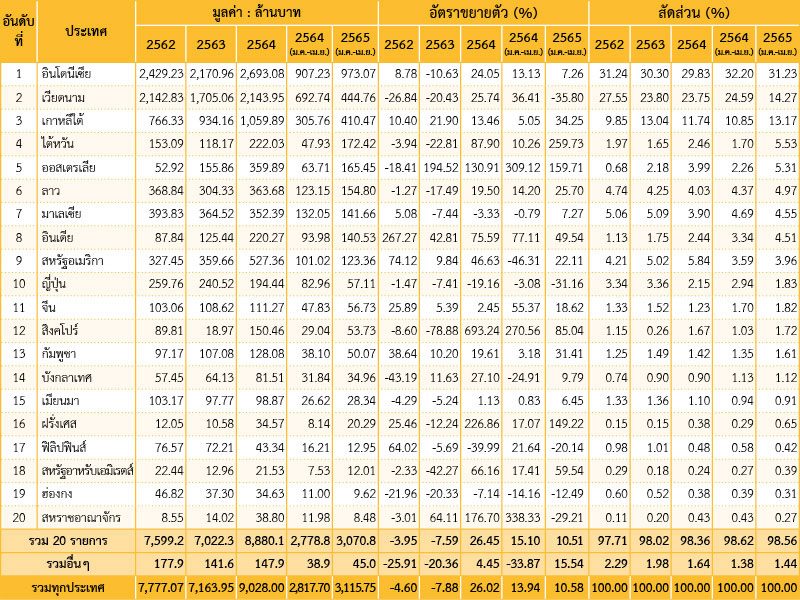
Task: Select the grand total value 7,777.07
Action: click(x=161, y=588)
